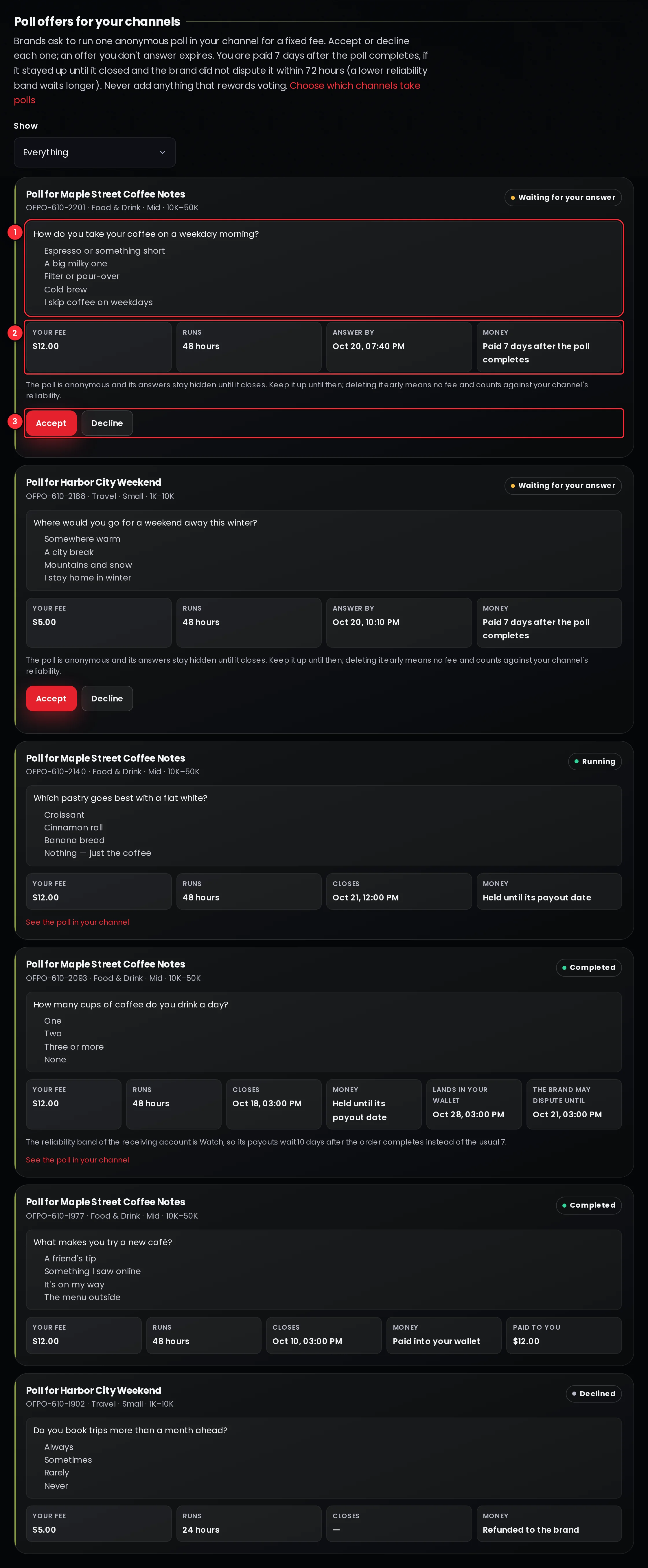Select option 'Something I saw online'

click(92, 1271)
